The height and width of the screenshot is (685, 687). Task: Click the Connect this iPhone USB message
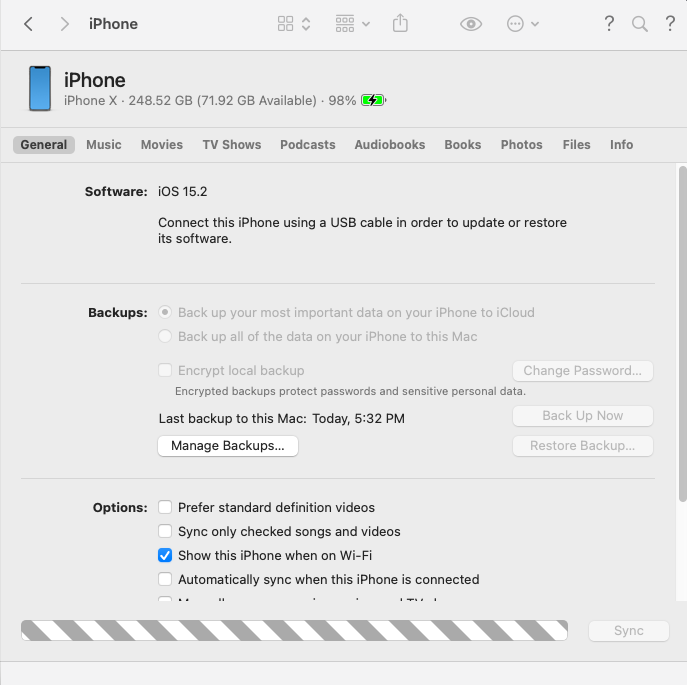point(362,231)
